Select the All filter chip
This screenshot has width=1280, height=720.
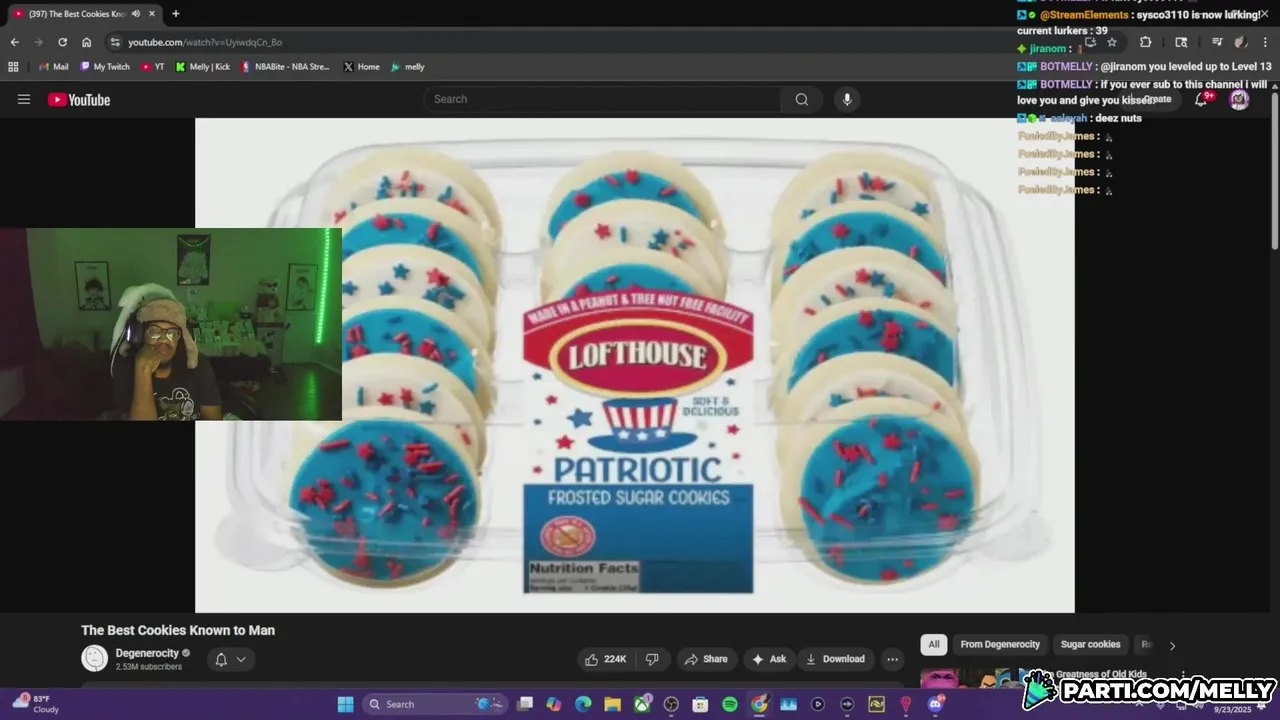933,644
